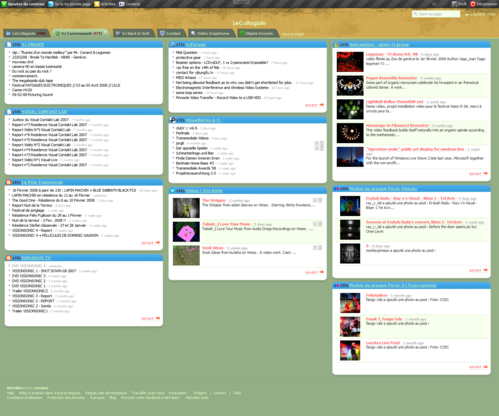Image resolution: width=499 pixels, height=416 pixels.
Task: Open the LeCollagiste tab
Action: coord(27,33)
